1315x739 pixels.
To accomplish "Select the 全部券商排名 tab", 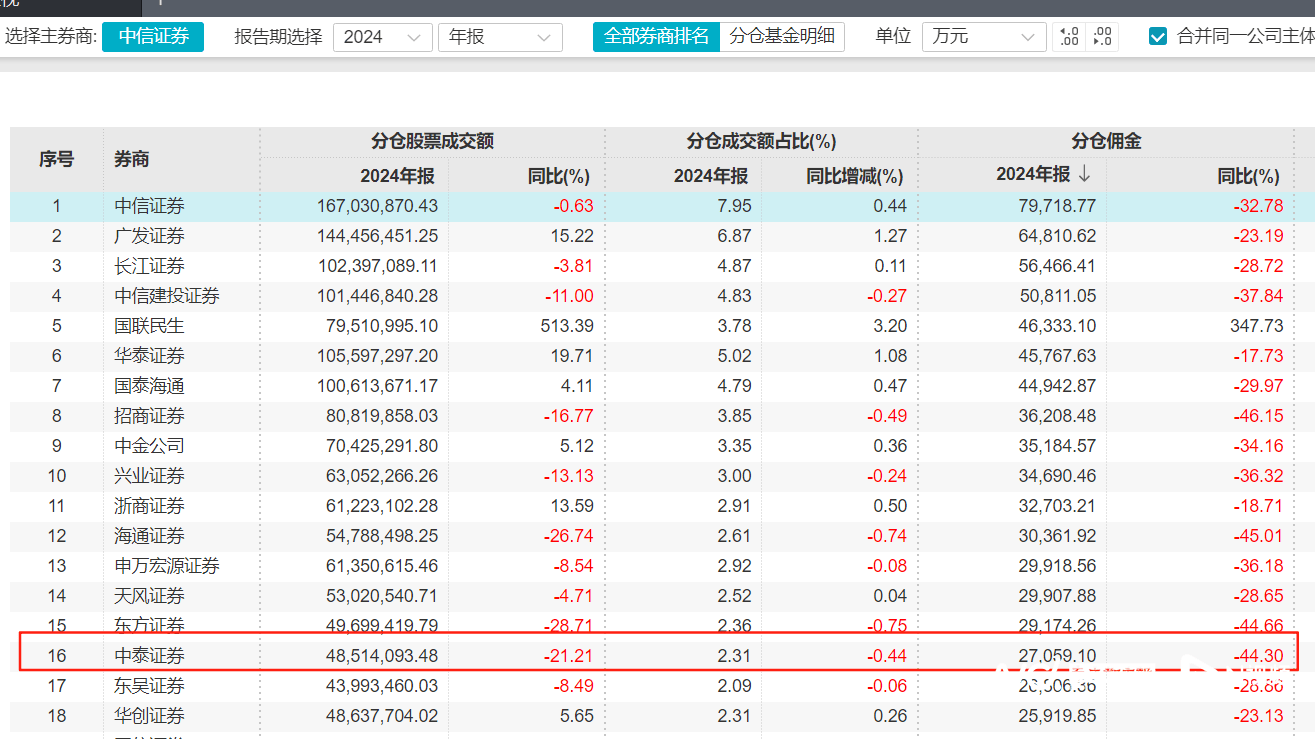I will point(656,36).
